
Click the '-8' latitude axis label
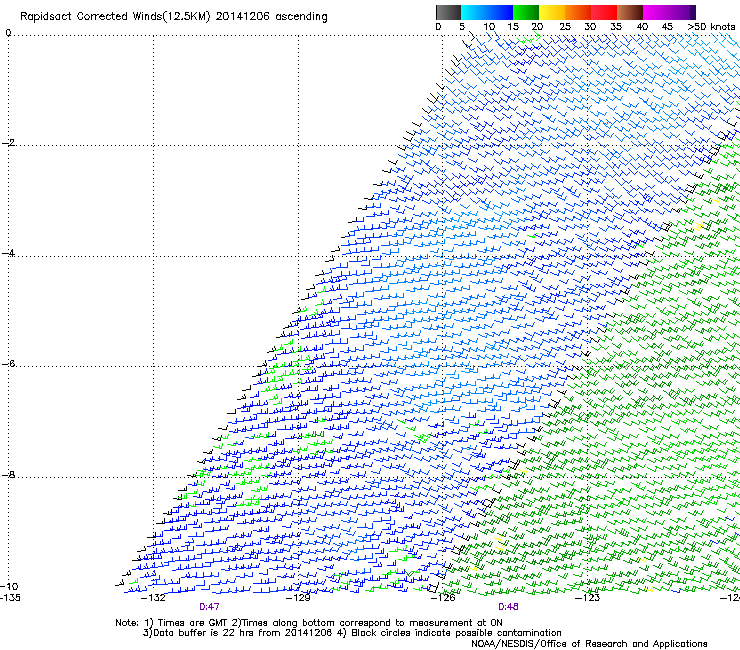coord(8,475)
